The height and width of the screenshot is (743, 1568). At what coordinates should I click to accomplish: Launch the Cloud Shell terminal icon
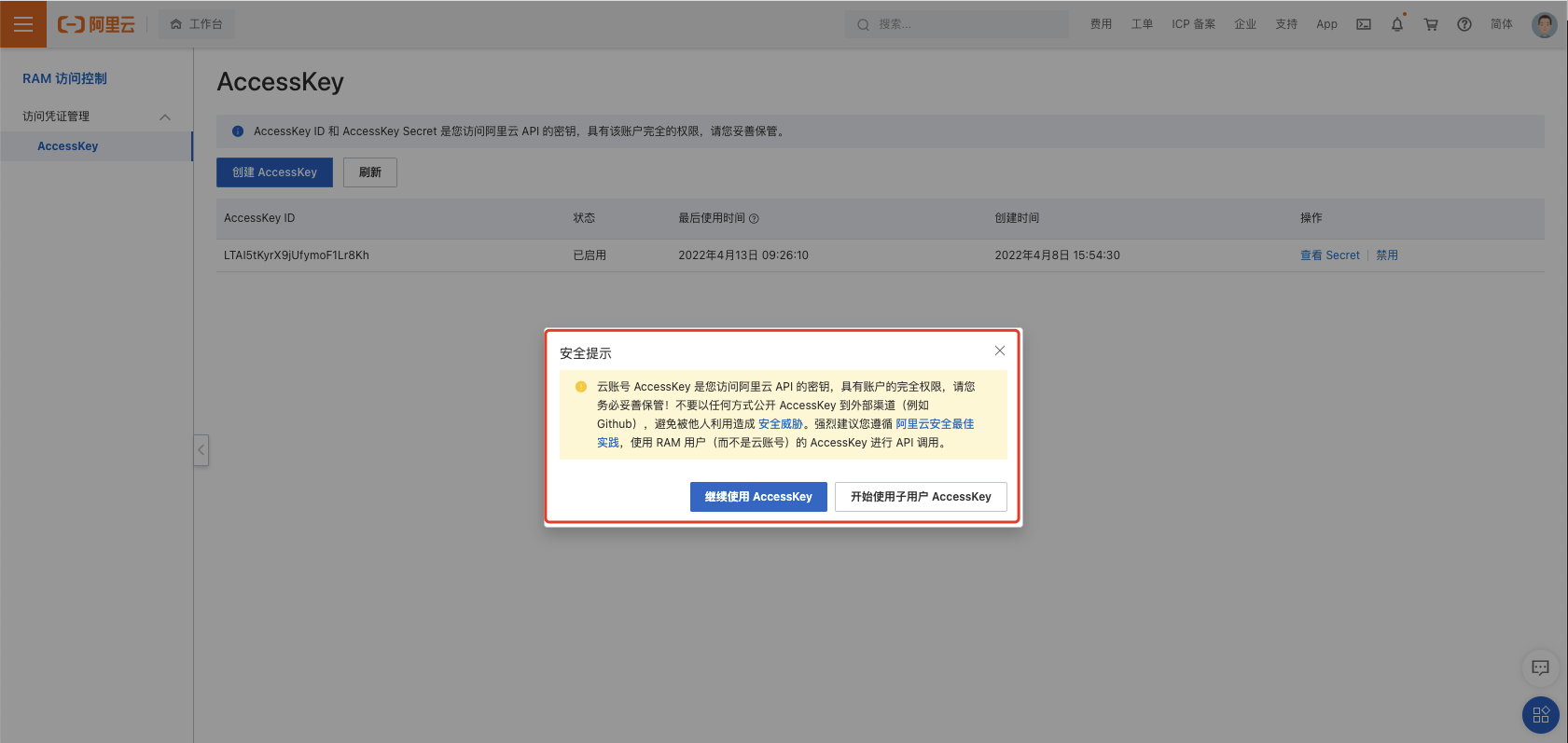click(x=1364, y=24)
